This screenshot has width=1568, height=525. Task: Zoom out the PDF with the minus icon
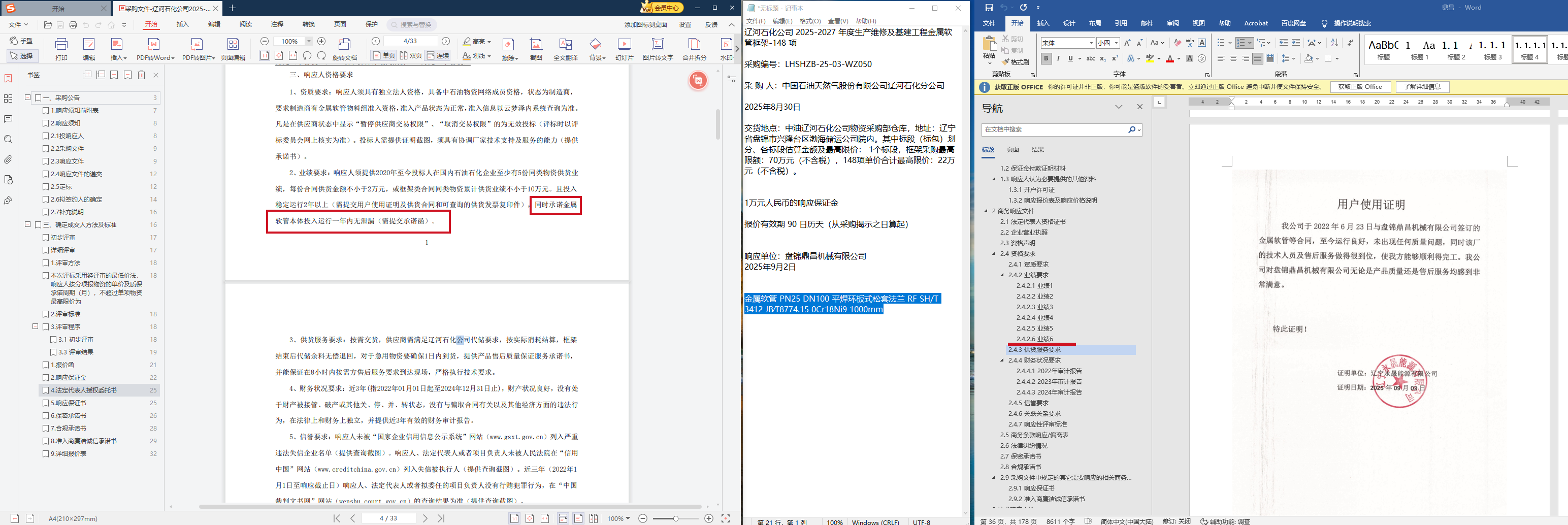point(264,41)
